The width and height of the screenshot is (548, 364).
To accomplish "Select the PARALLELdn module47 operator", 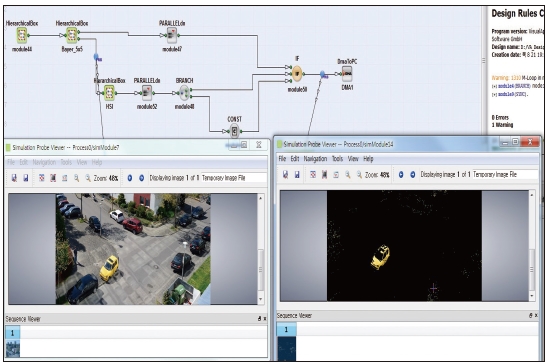I will (x=172, y=35).
